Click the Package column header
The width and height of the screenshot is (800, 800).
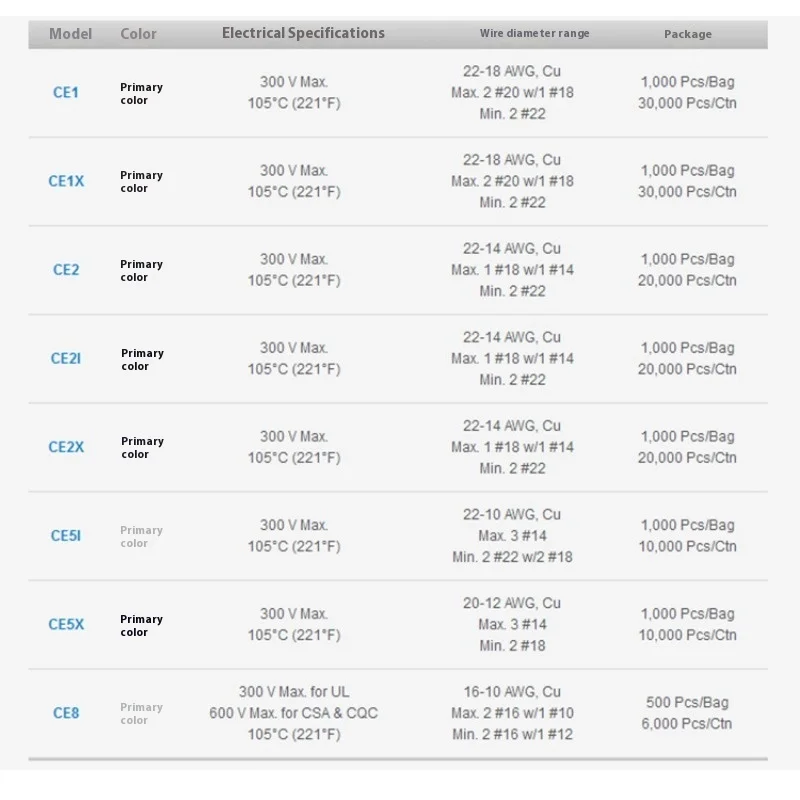tap(688, 34)
